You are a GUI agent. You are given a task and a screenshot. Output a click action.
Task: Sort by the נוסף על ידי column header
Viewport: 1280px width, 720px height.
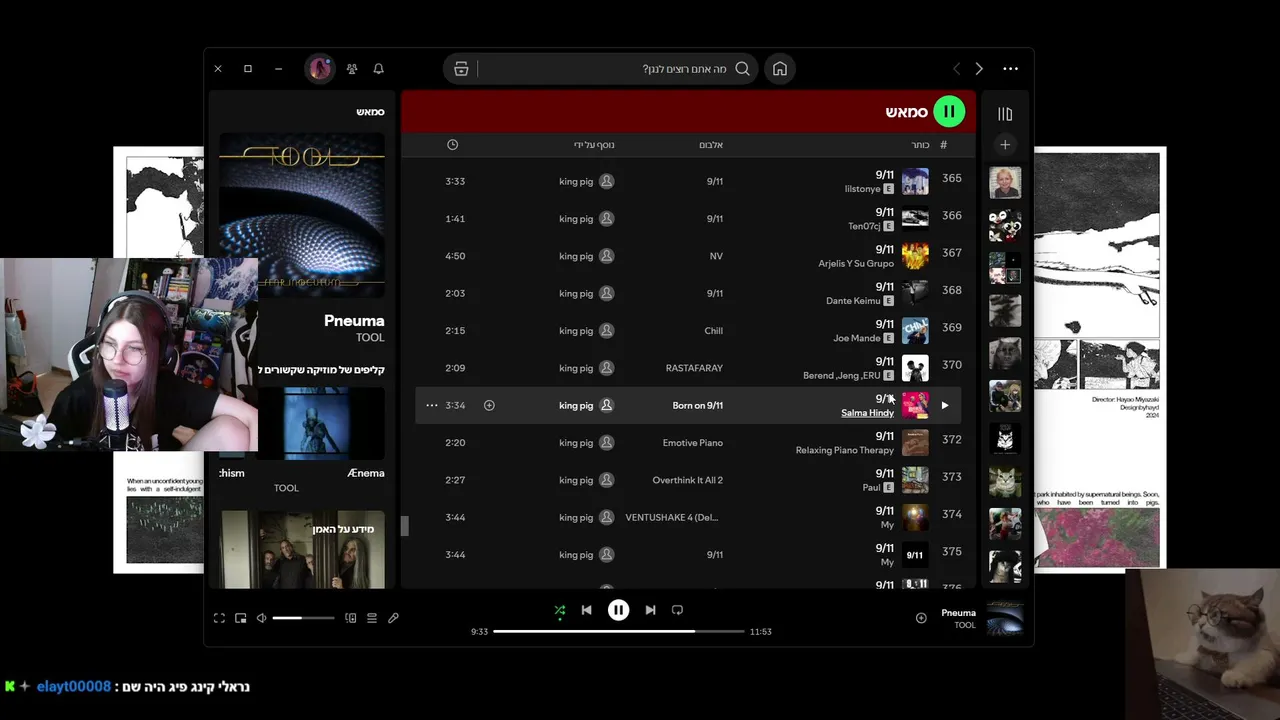coord(594,145)
